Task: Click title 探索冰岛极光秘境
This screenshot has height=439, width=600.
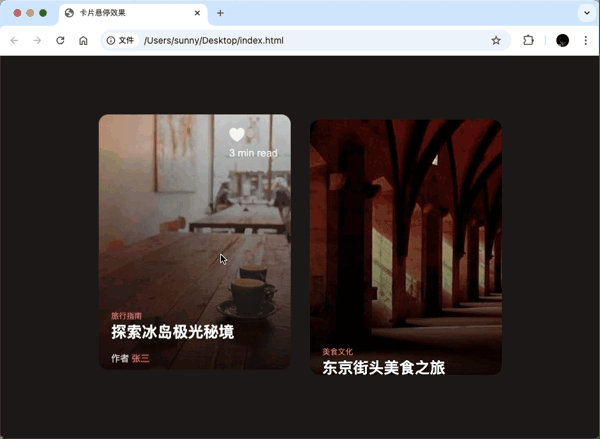Action: point(172,332)
